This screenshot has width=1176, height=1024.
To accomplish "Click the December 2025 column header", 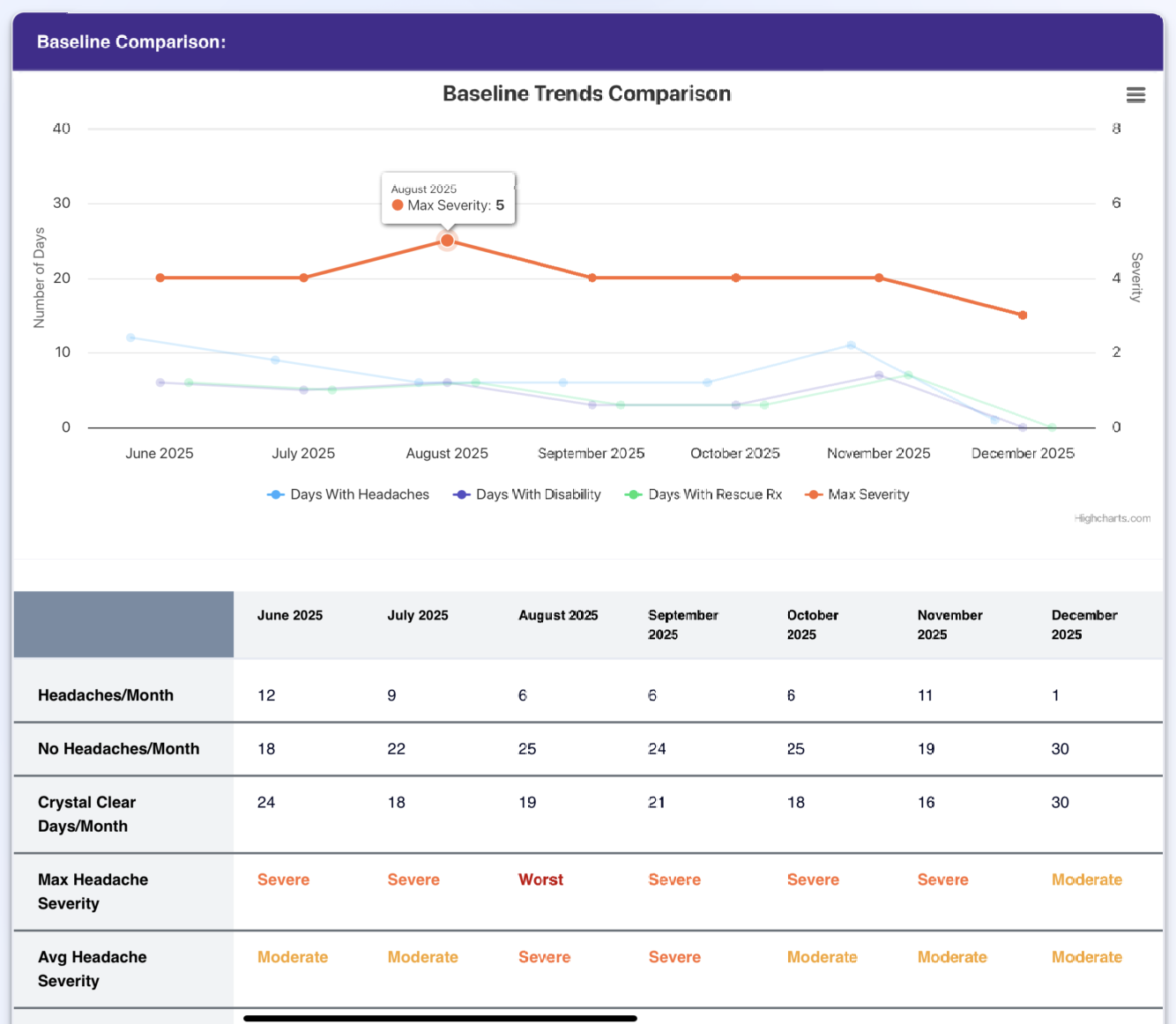I will coord(1083,624).
